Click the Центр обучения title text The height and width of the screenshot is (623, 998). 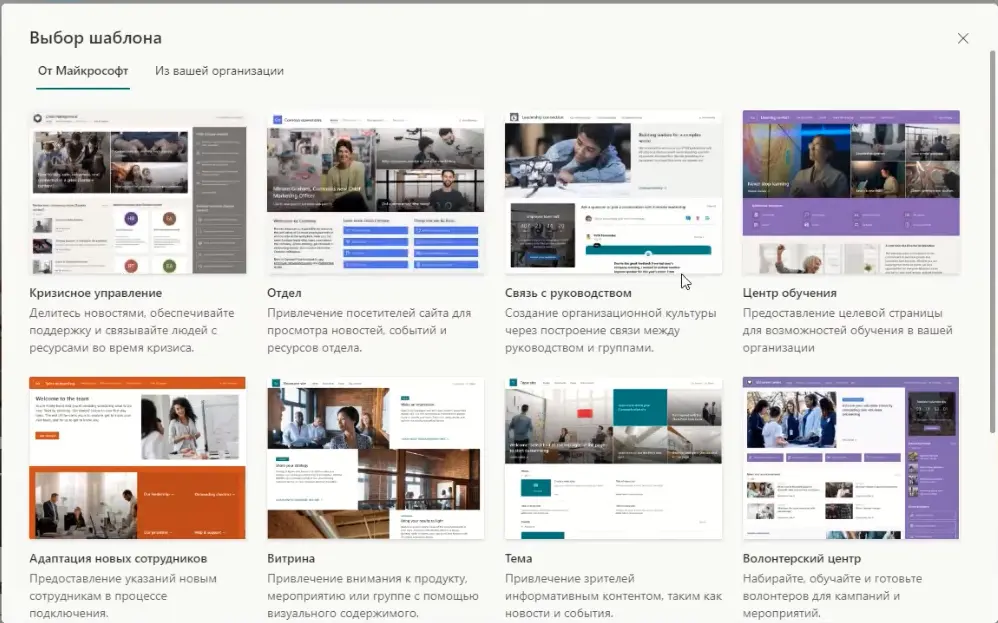pos(789,293)
